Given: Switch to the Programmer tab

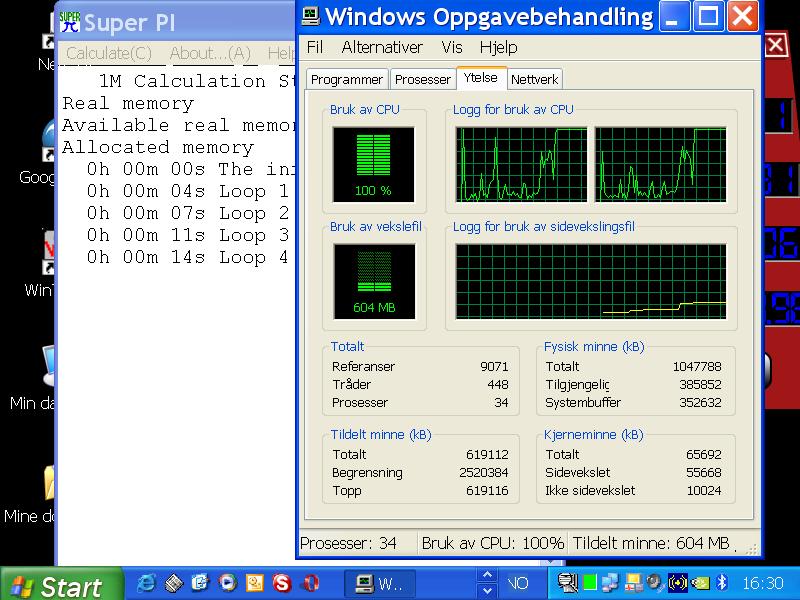Looking at the screenshot, I should point(347,80).
